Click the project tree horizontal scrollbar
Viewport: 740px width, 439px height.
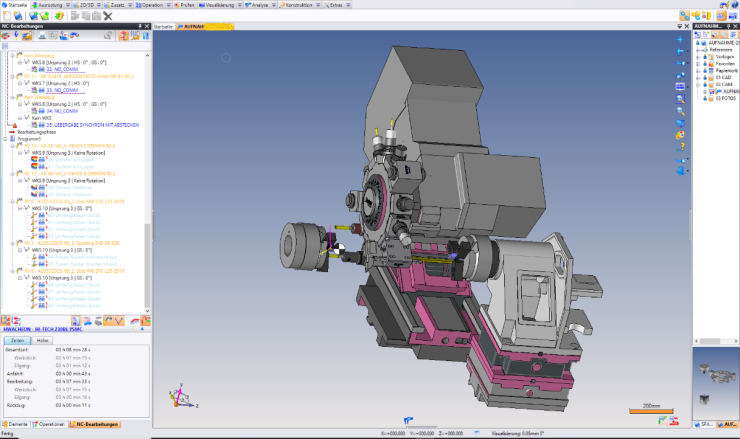(x=716, y=341)
